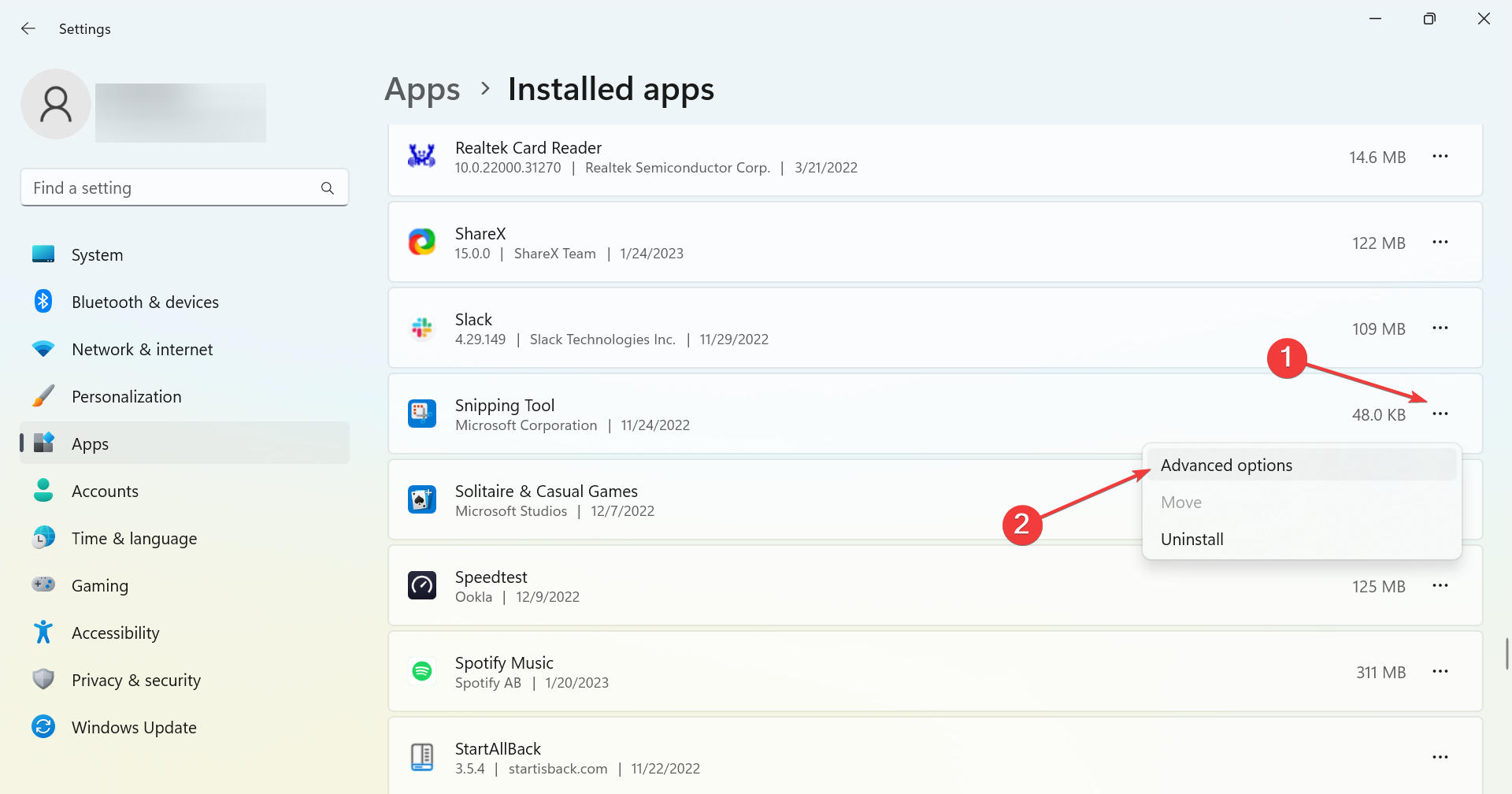Open Network & internet settings
The width and height of the screenshot is (1512, 794).
(184, 349)
